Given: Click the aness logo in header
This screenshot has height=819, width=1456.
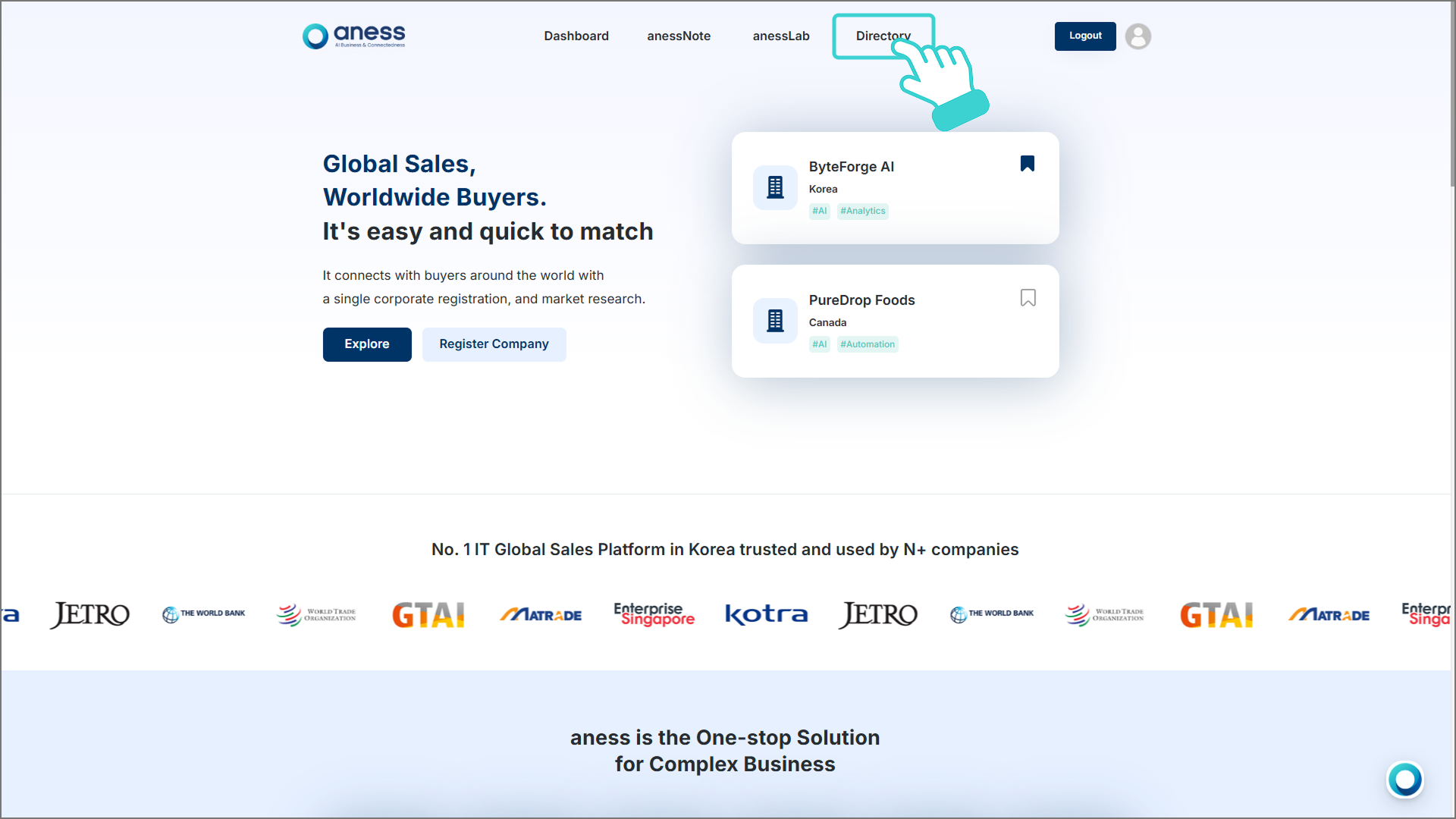Looking at the screenshot, I should pyautogui.click(x=353, y=36).
